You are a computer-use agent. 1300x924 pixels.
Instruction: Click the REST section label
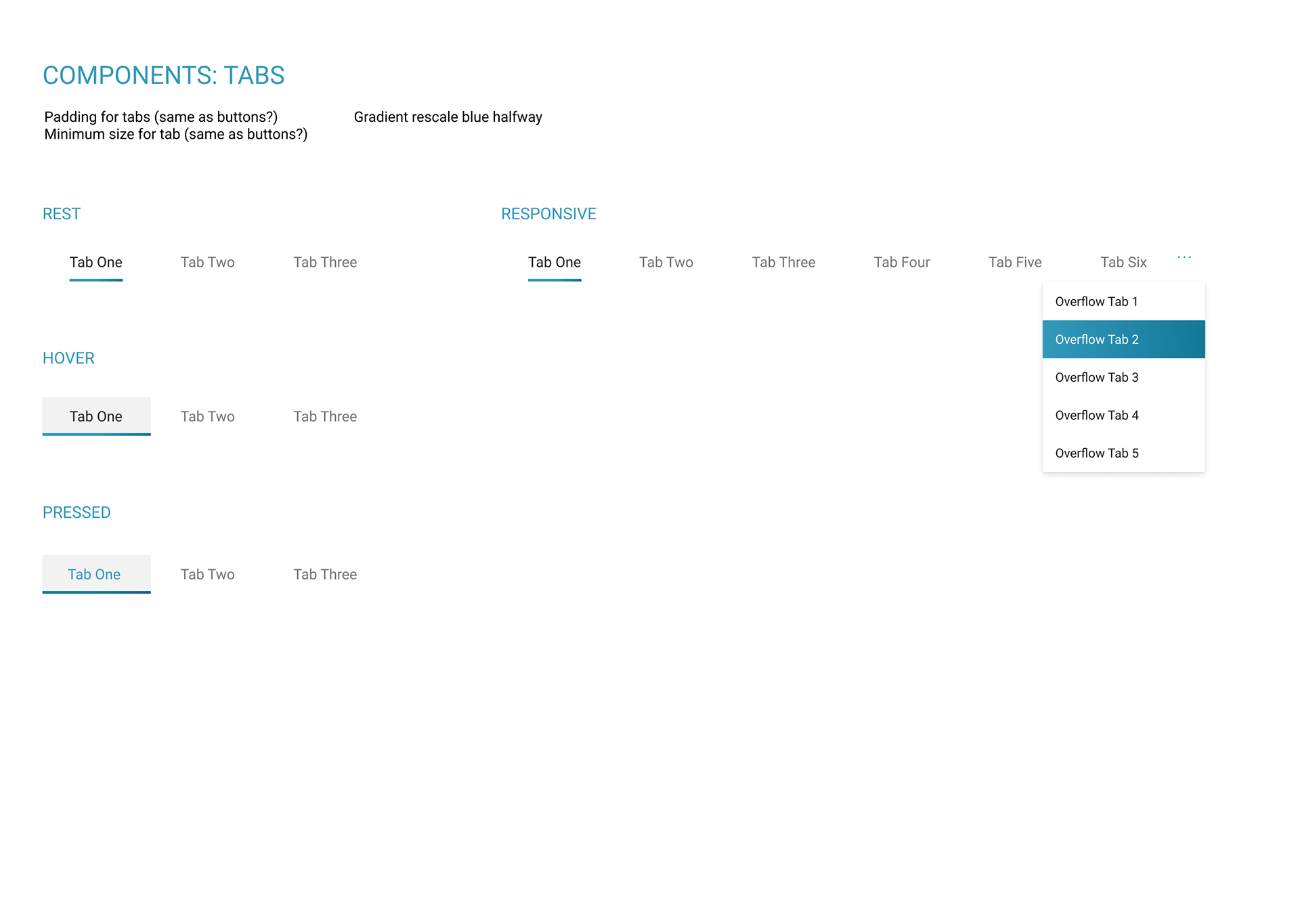62,214
